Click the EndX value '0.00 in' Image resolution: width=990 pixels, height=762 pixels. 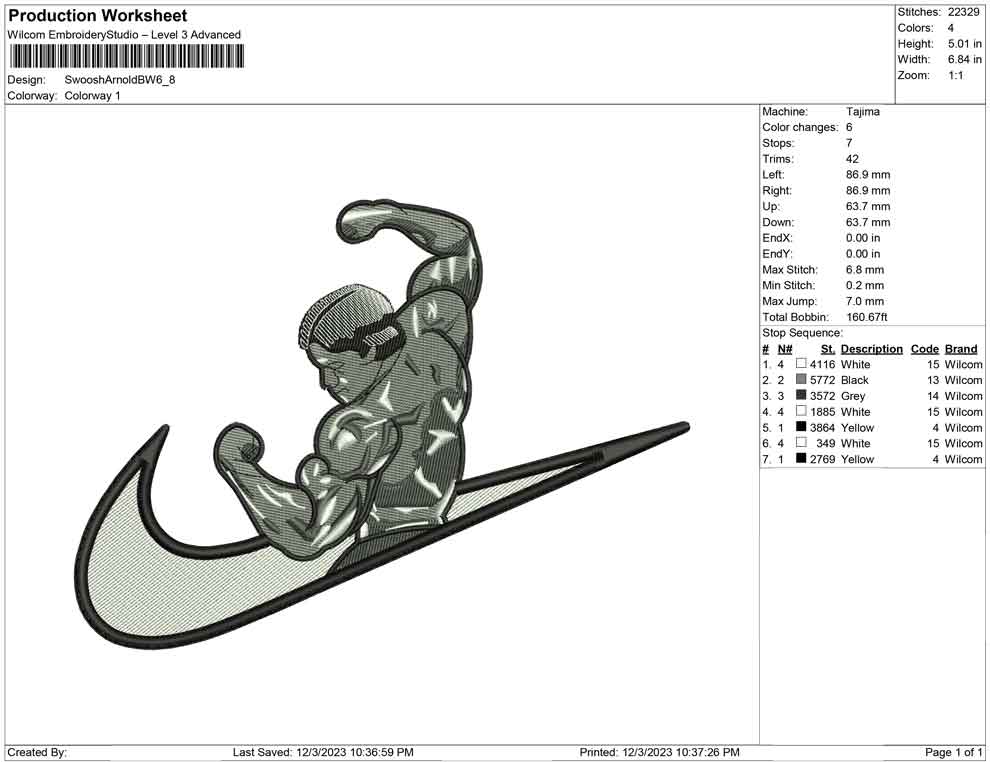coord(863,238)
